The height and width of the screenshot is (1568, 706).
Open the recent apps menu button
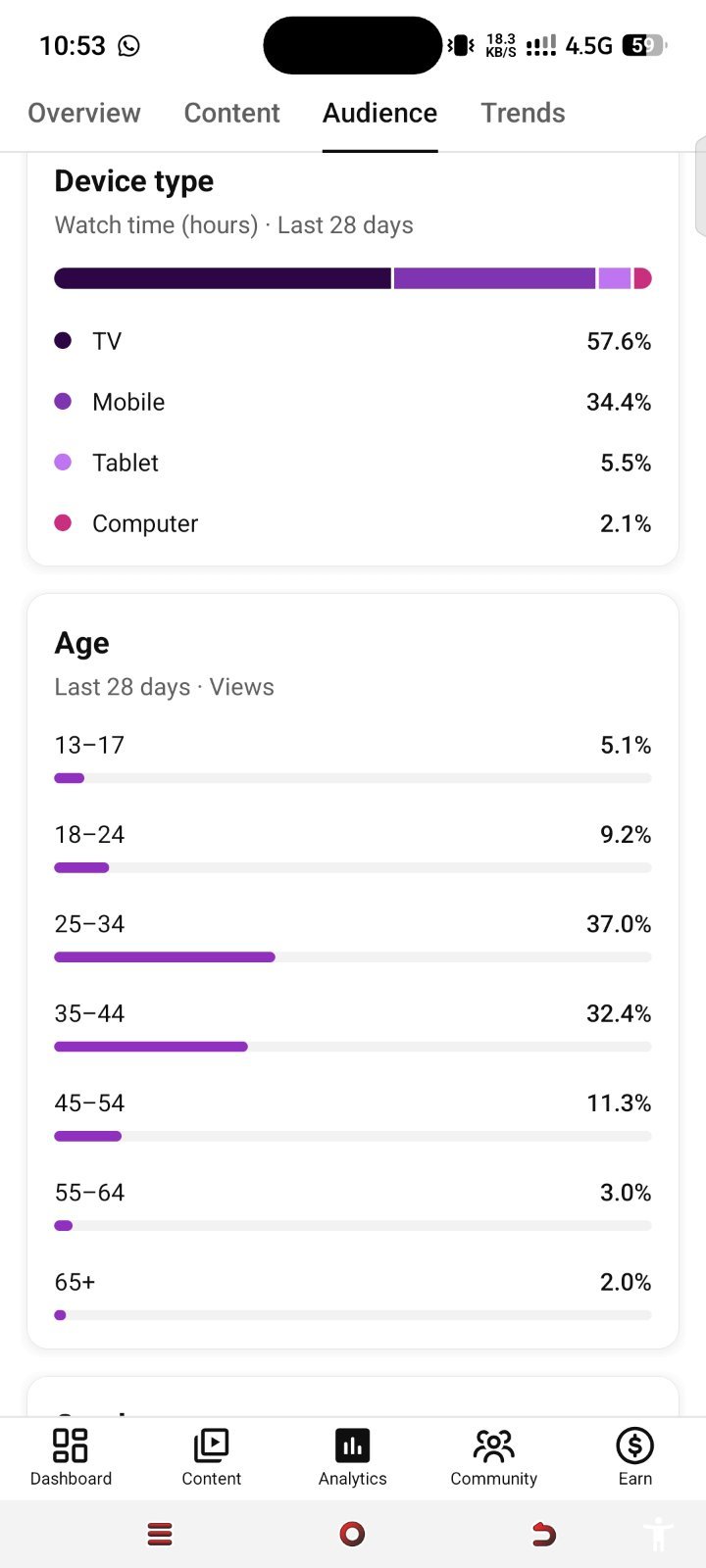(160, 1534)
